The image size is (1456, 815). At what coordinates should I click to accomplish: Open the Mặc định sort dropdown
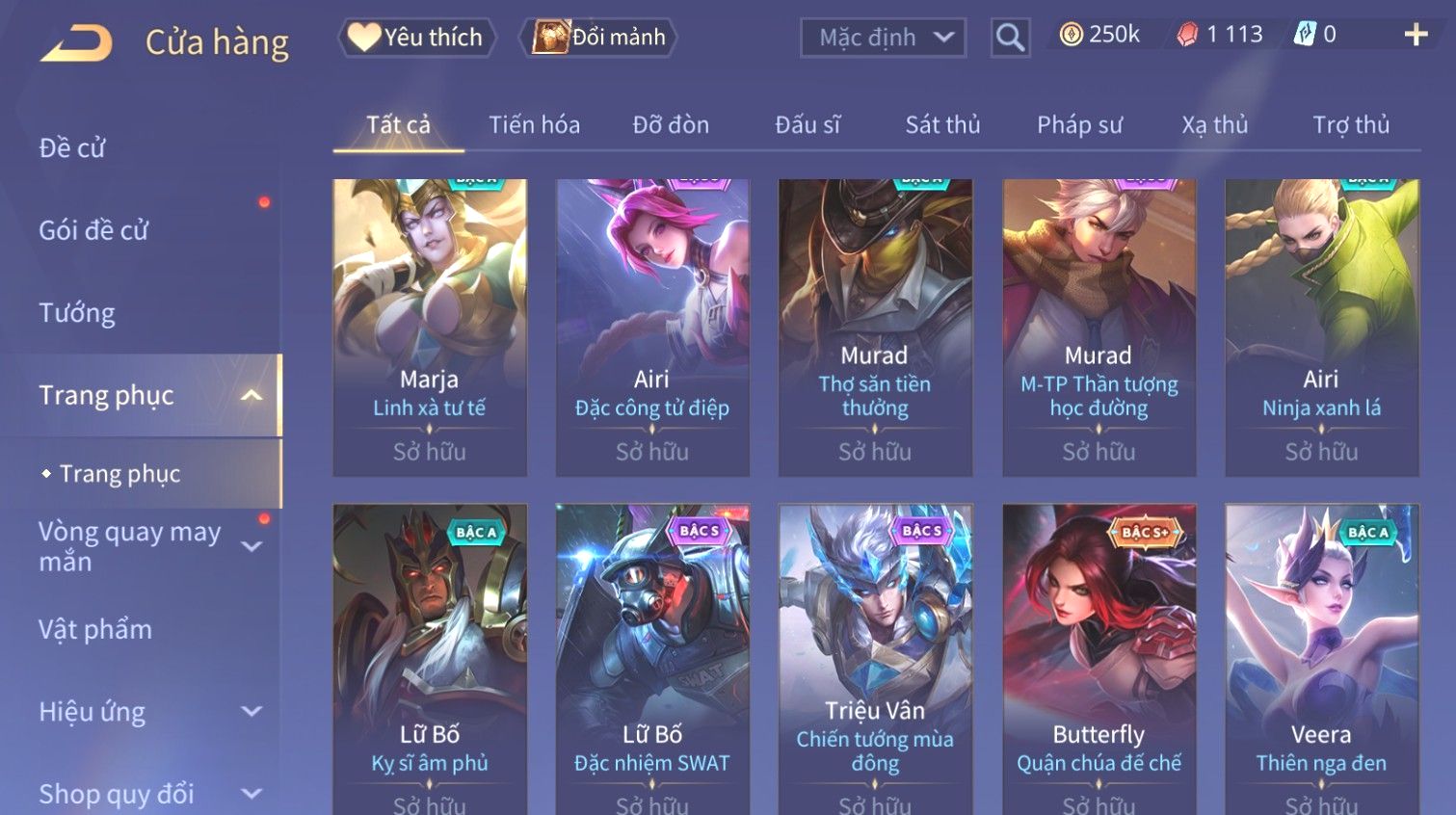pyautogui.click(x=883, y=38)
